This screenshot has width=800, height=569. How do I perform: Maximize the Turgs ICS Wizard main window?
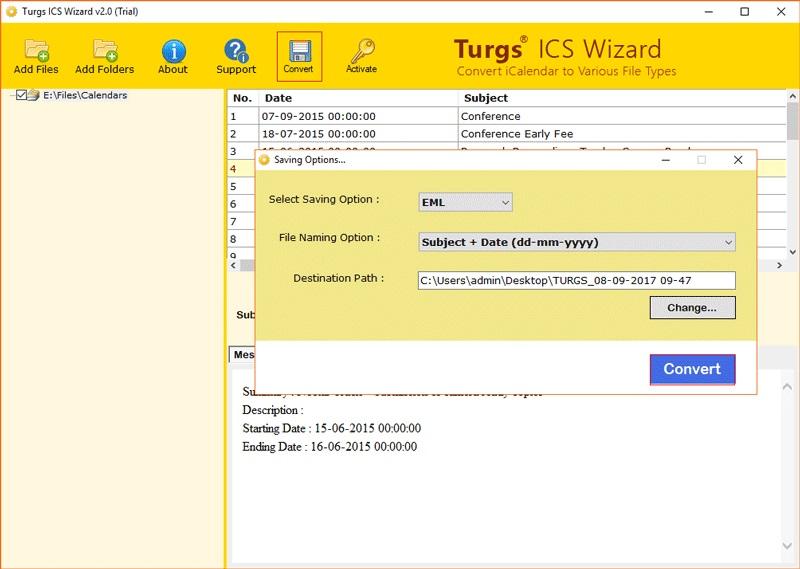tap(745, 11)
